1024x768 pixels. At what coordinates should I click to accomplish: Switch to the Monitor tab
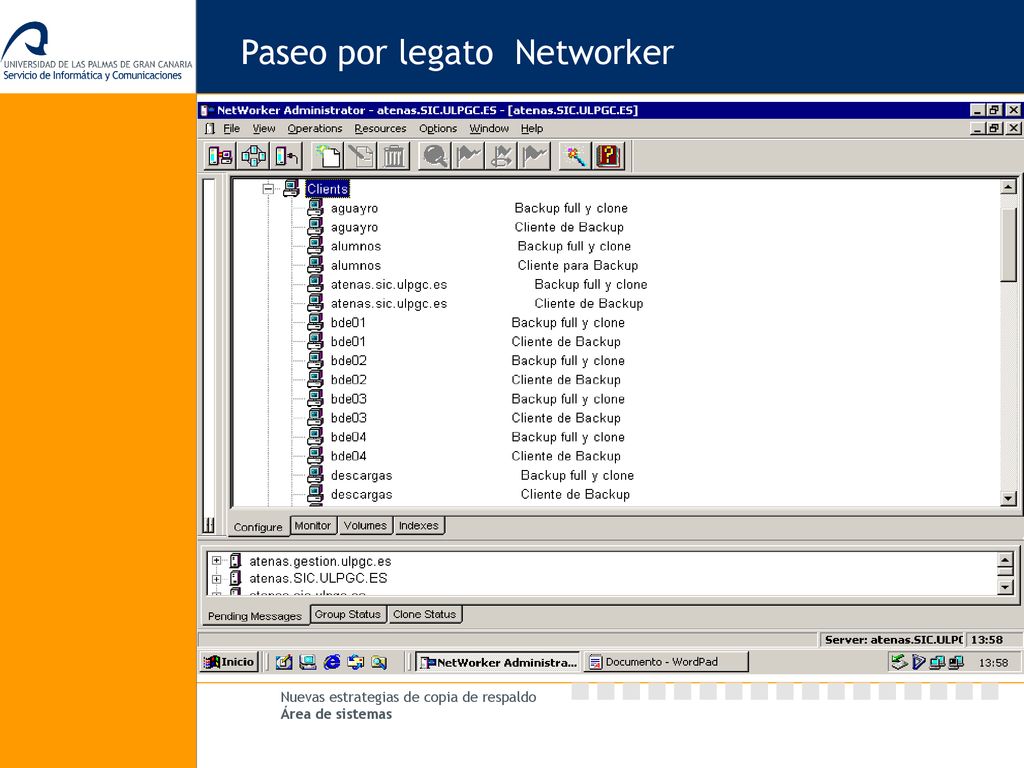click(313, 526)
